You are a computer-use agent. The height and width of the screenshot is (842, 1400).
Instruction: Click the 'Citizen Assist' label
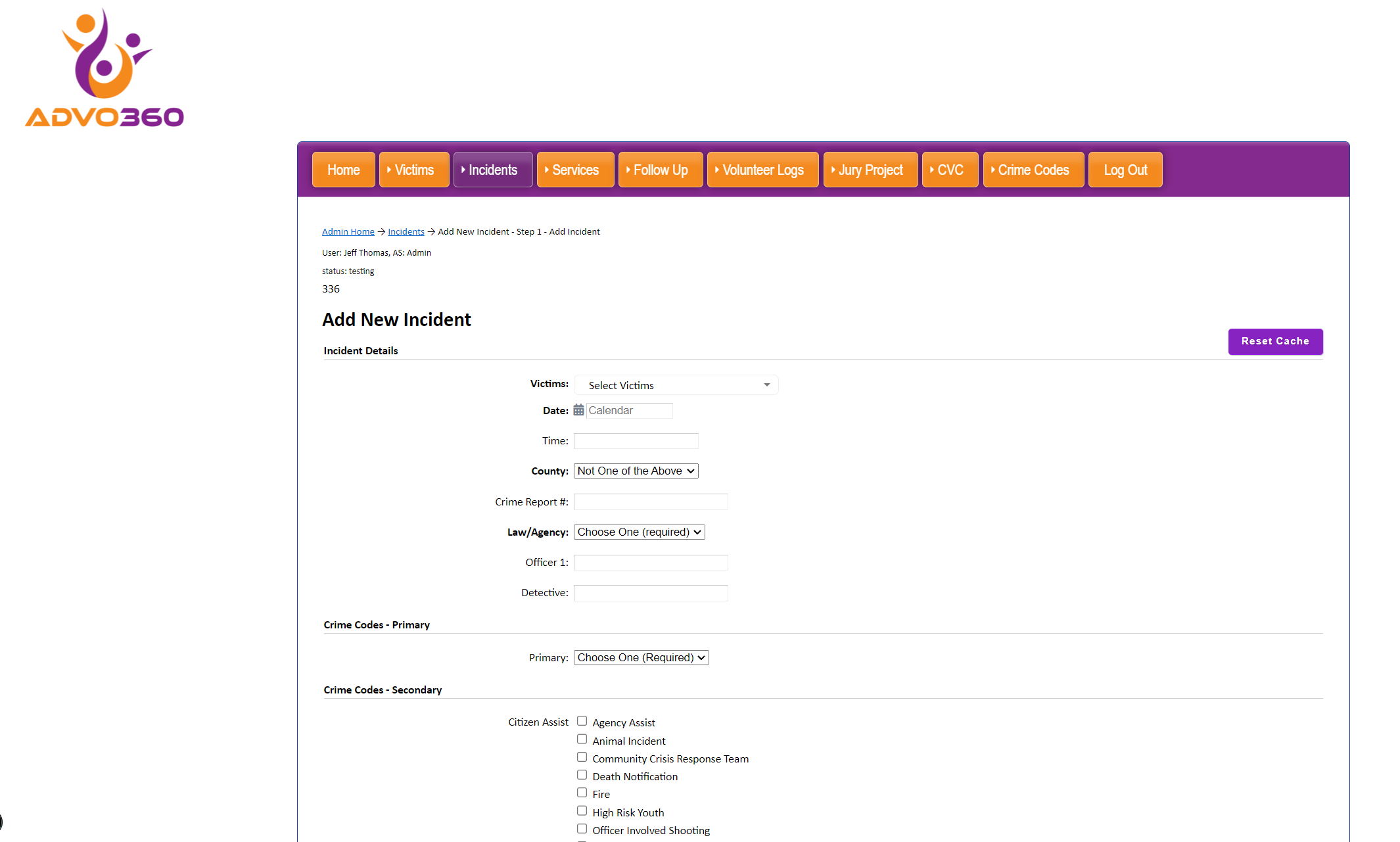click(538, 722)
